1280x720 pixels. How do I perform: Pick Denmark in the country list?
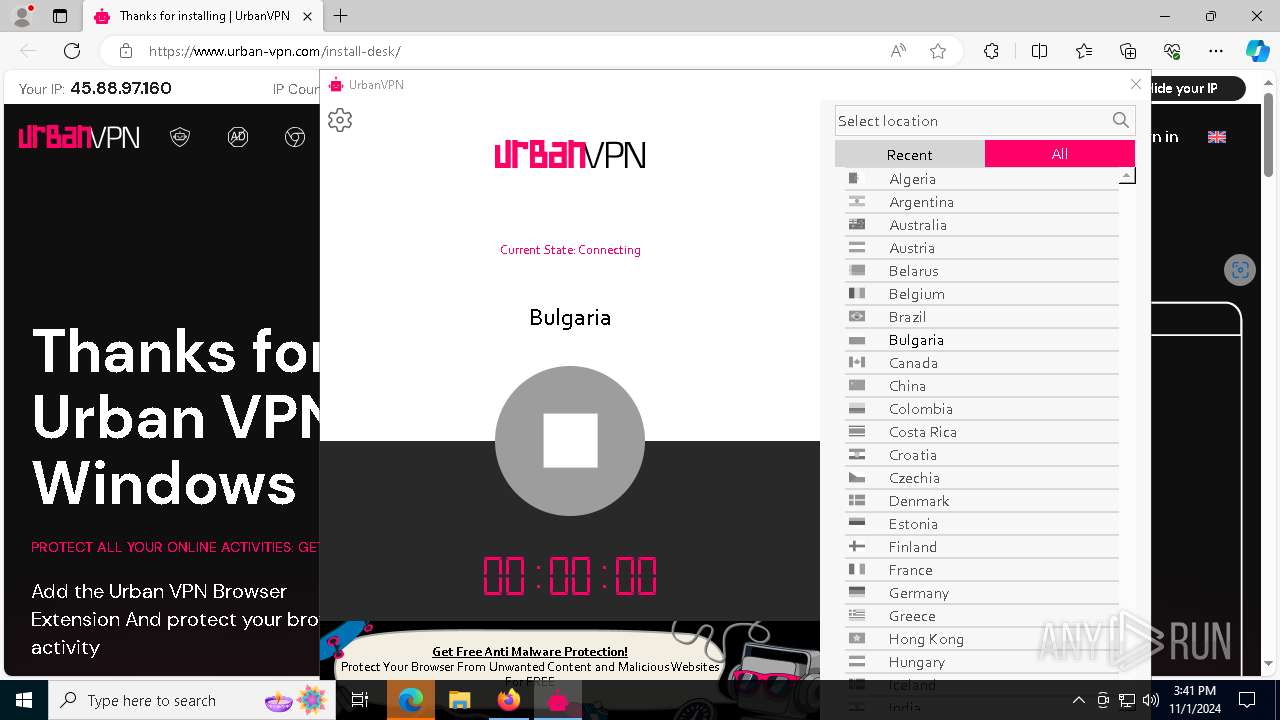click(x=982, y=501)
